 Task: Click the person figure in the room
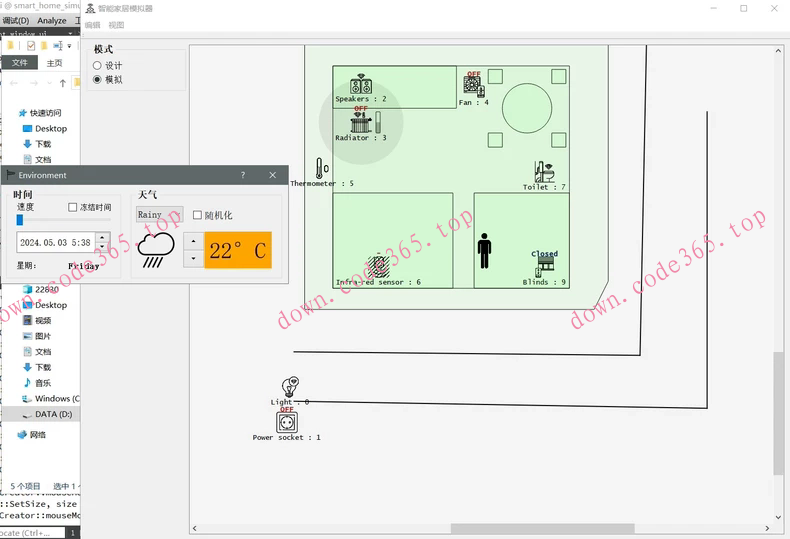point(484,250)
